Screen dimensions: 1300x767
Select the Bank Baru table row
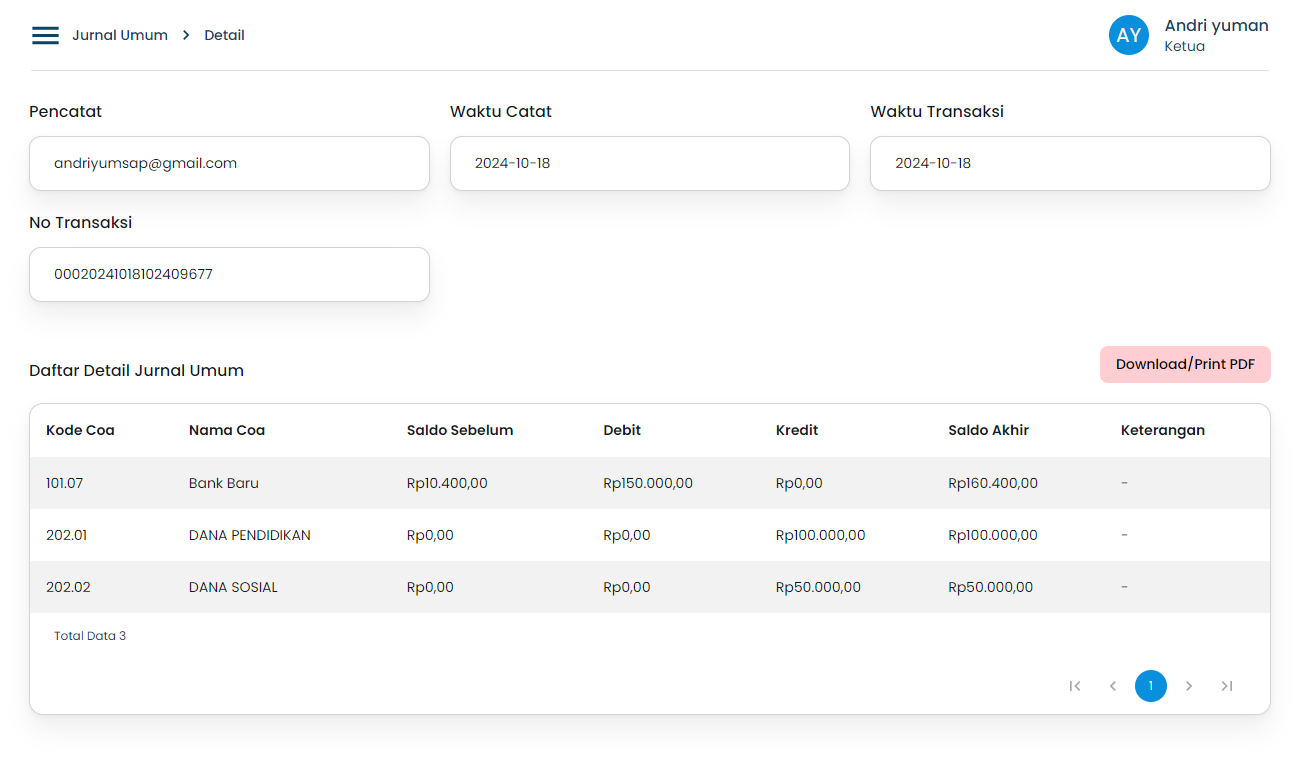tap(223, 483)
